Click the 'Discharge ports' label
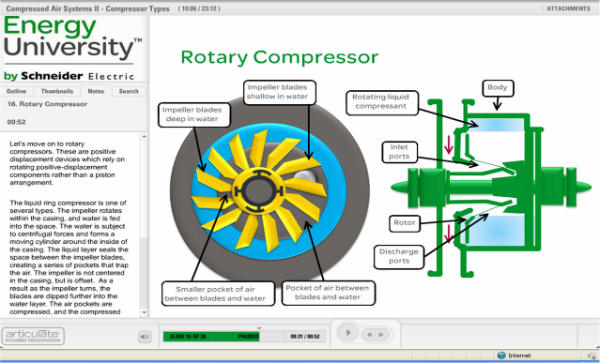Image resolution: width=600 pixels, height=363 pixels. 399,256
